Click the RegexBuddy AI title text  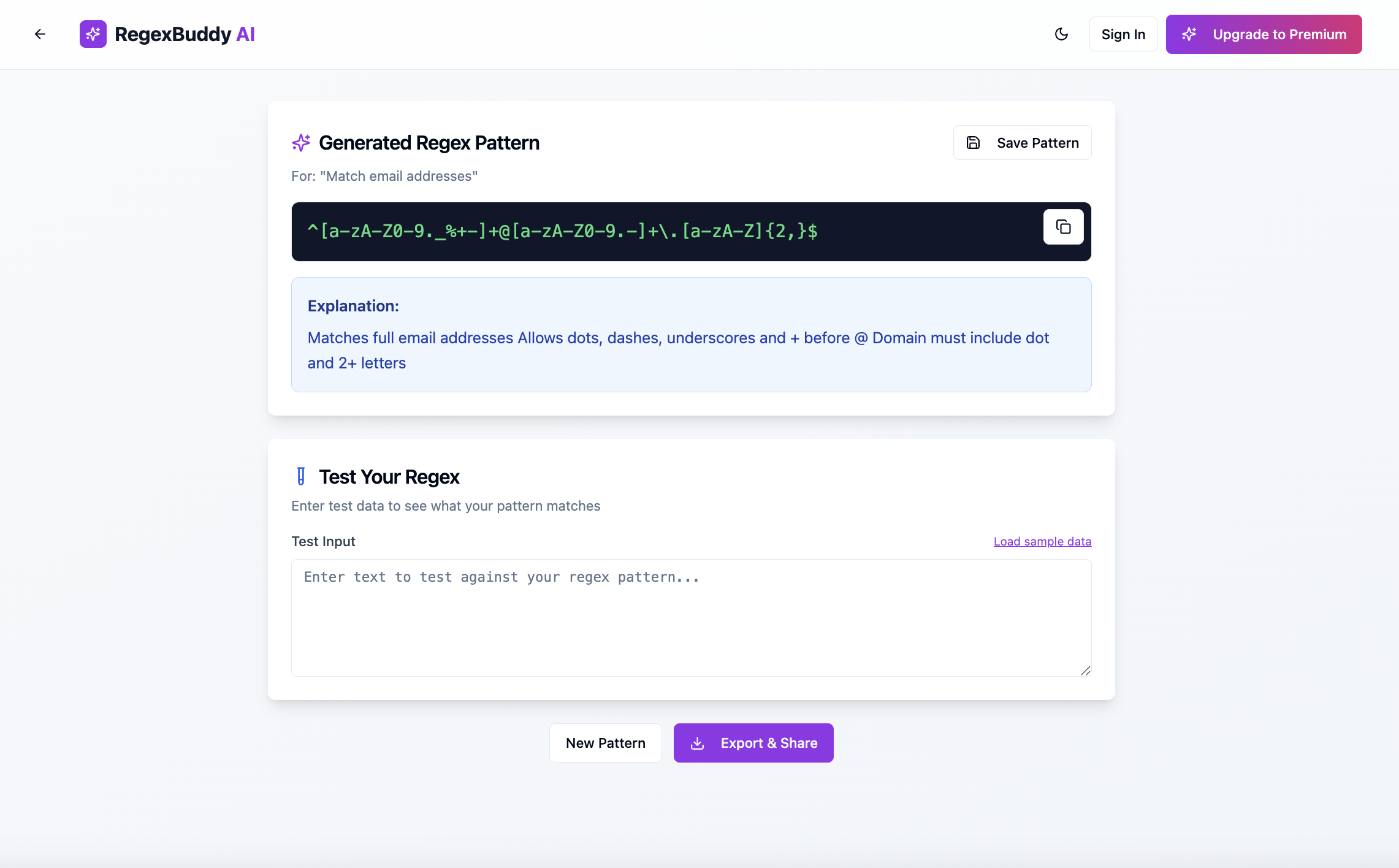click(185, 34)
